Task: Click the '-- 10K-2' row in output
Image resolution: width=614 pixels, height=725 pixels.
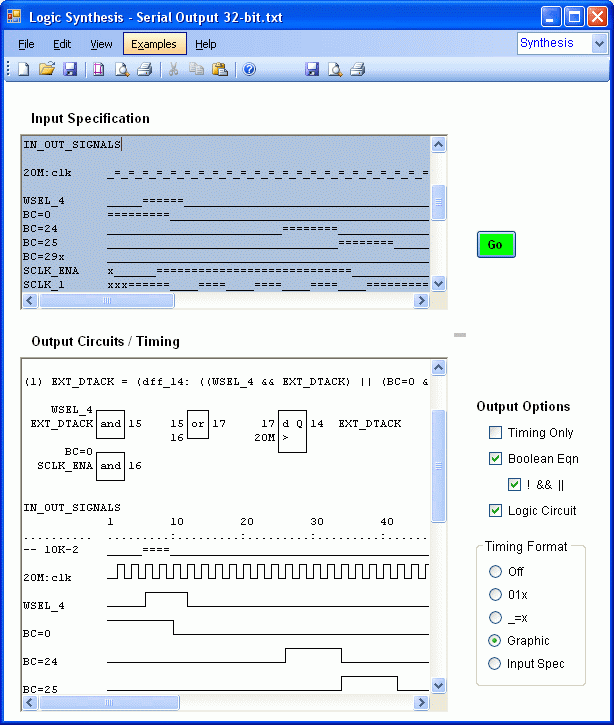Action: [x=226, y=550]
